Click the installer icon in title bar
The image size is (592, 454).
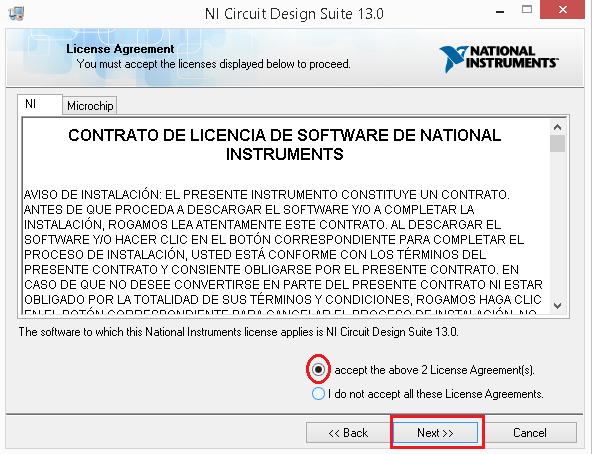[x=16, y=13]
